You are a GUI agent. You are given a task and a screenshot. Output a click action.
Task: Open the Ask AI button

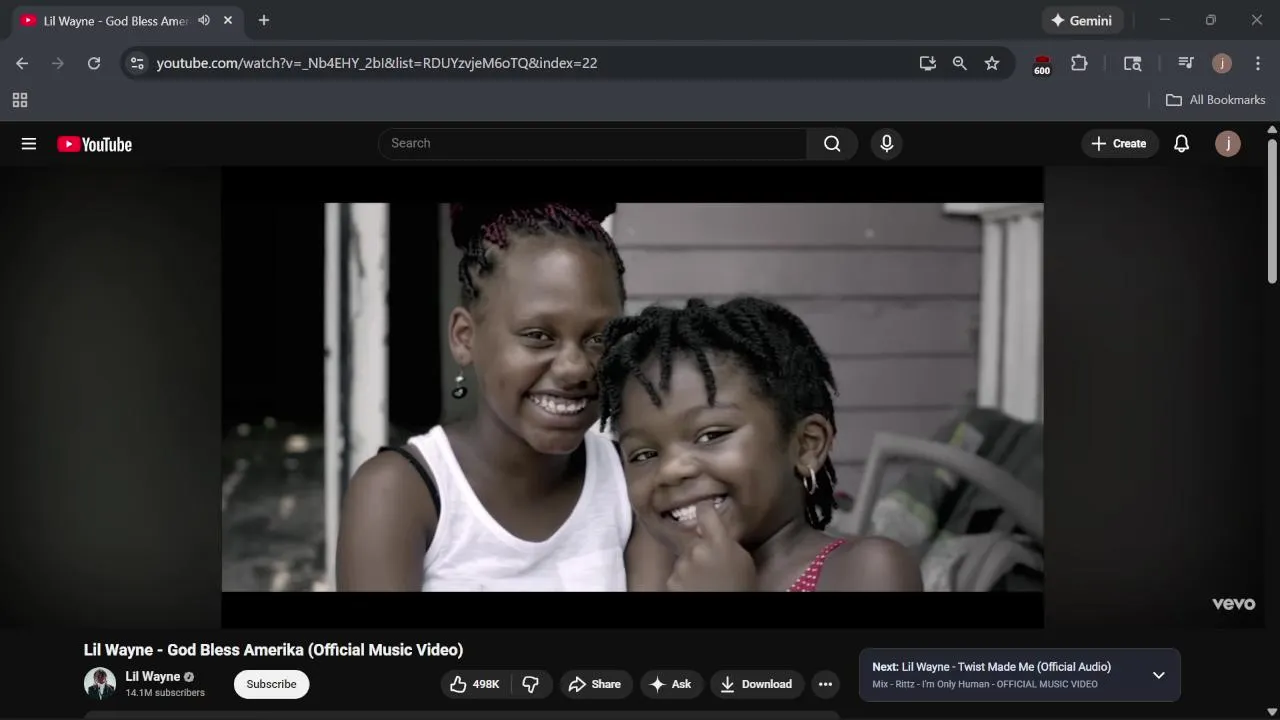pos(671,684)
